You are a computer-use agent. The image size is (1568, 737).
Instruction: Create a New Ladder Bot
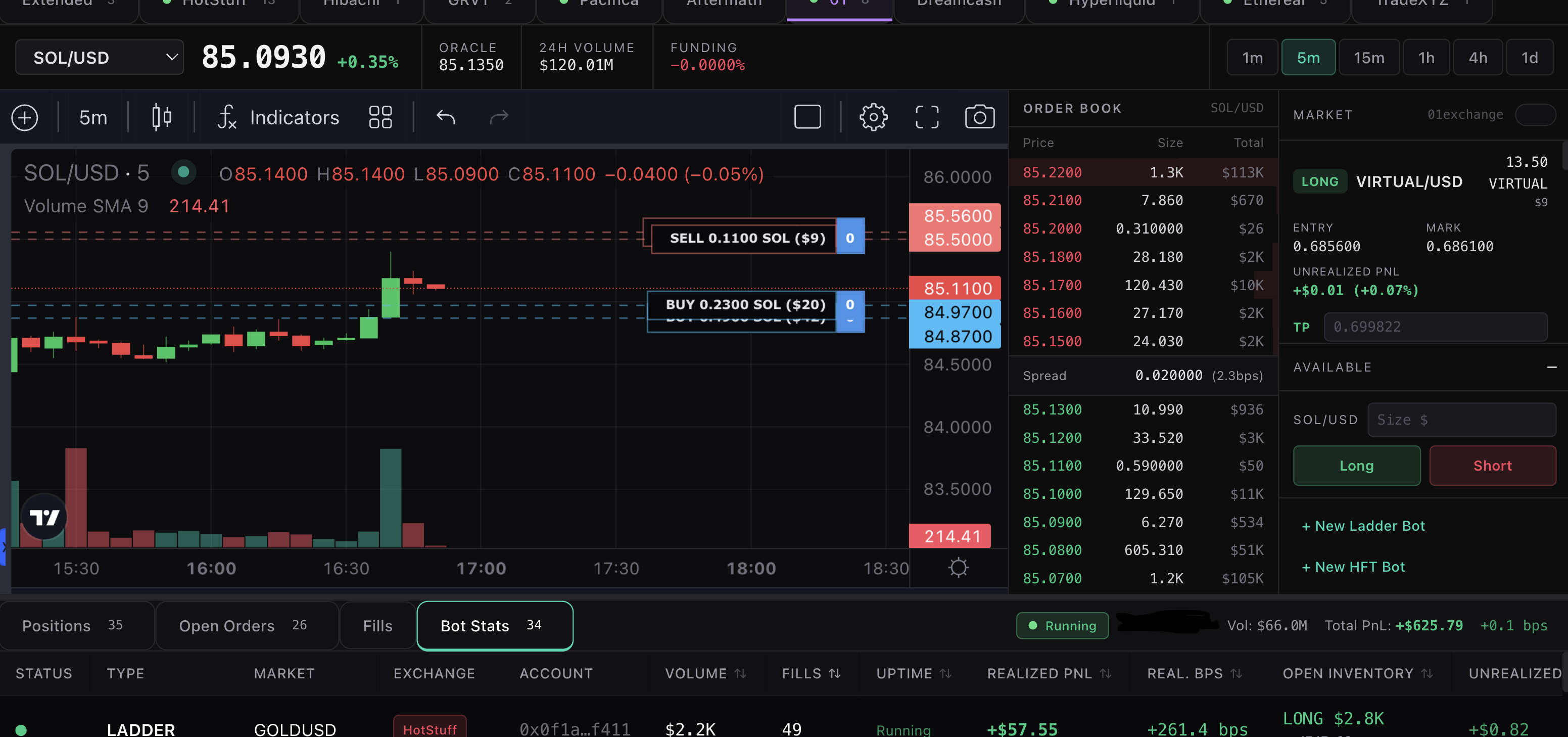click(x=1363, y=526)
